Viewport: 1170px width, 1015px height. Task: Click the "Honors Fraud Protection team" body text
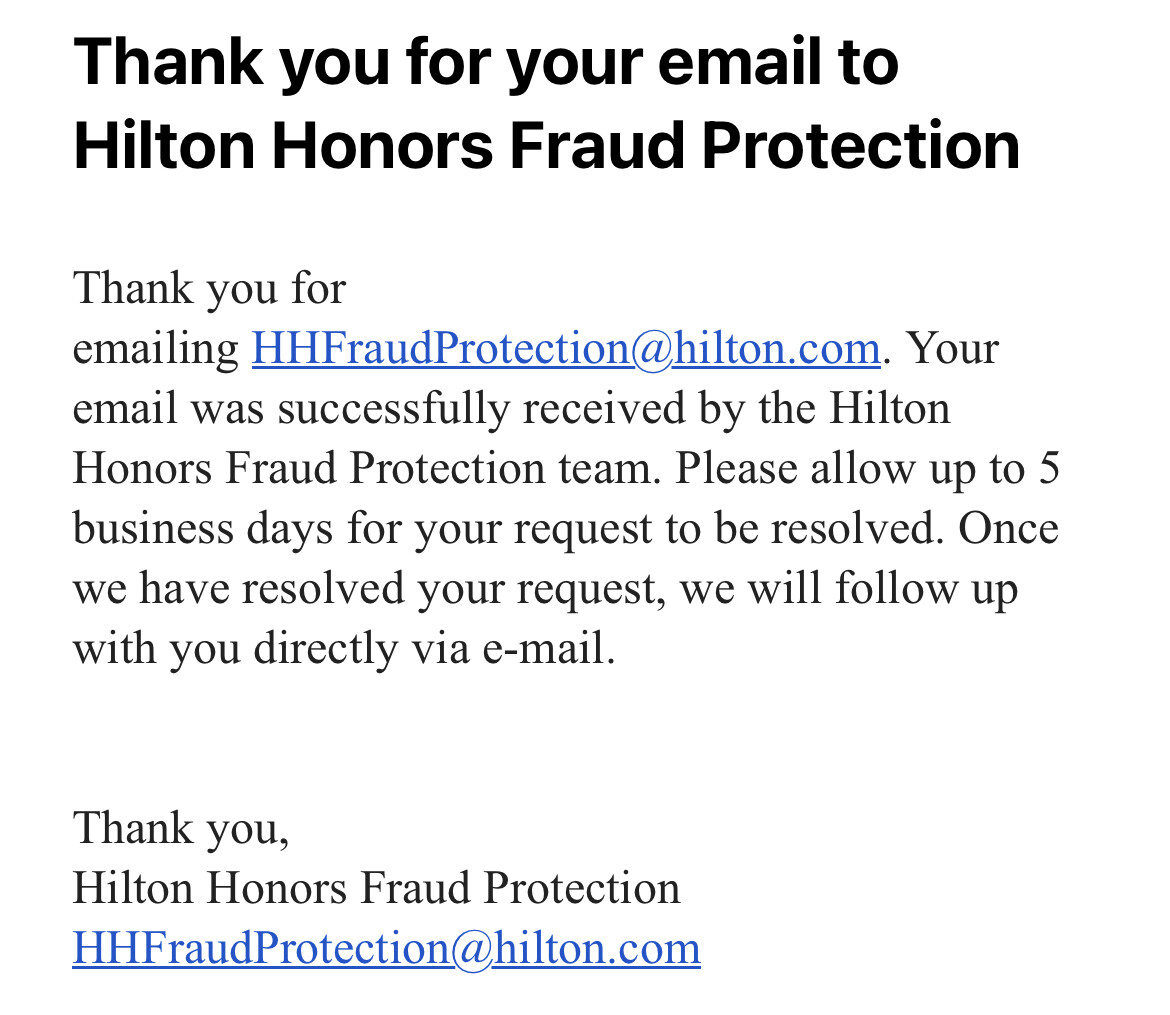point(363,469)
